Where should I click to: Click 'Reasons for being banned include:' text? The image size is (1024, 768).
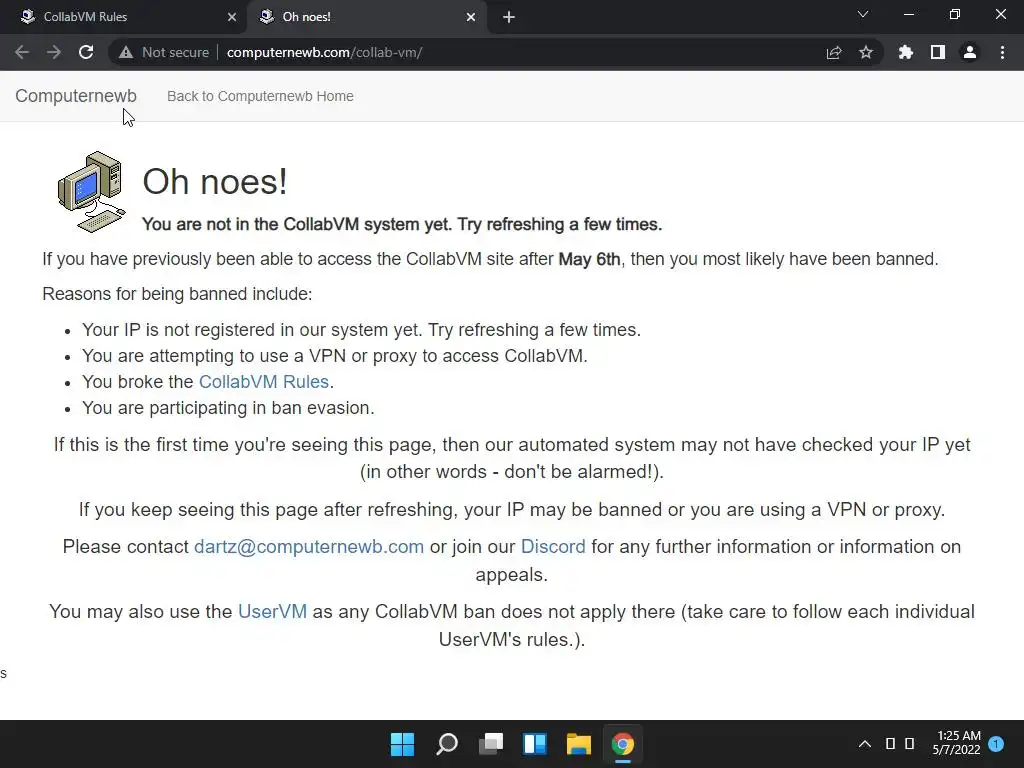(177, 294)
